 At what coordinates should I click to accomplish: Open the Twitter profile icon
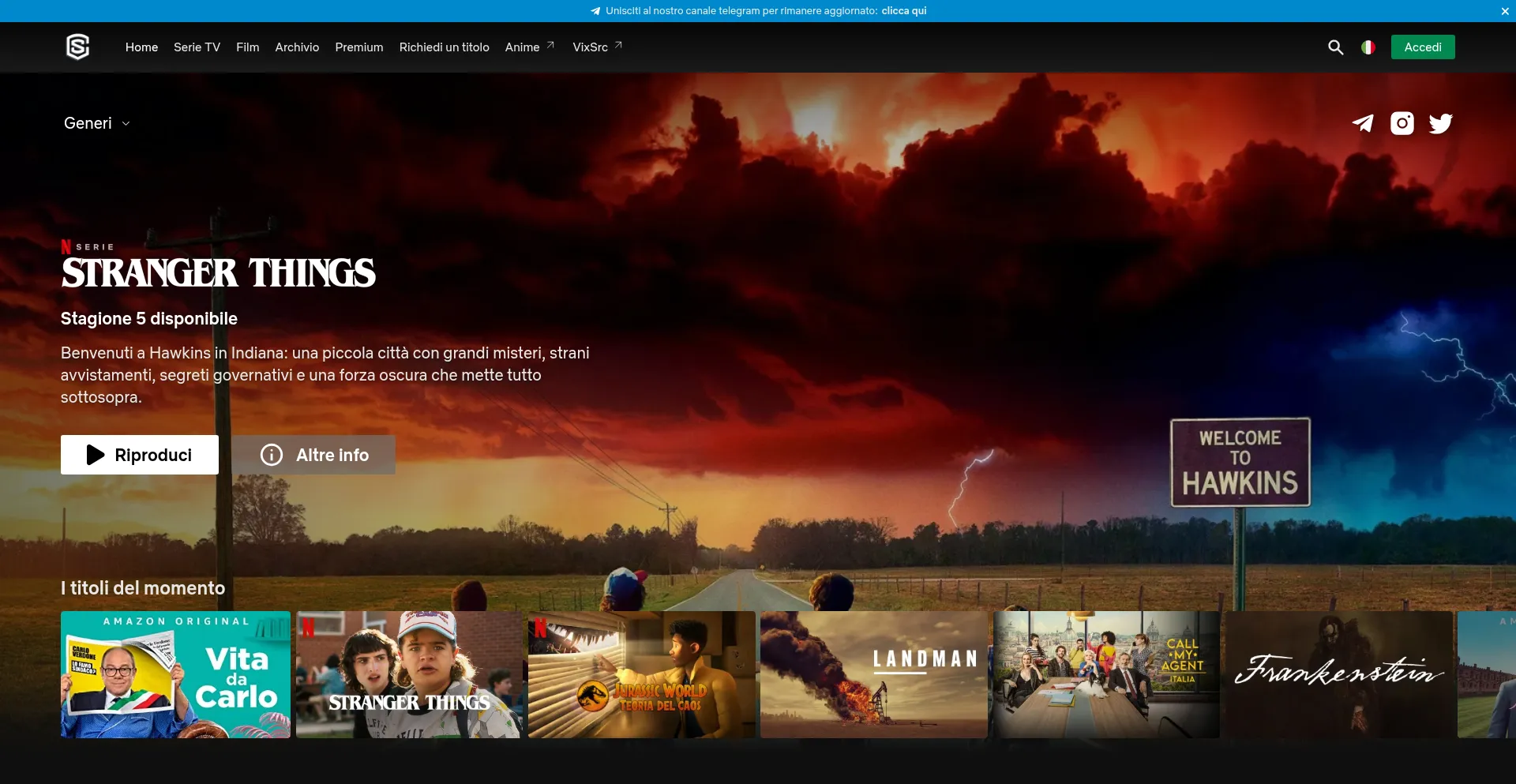(x=1440, y=123)
